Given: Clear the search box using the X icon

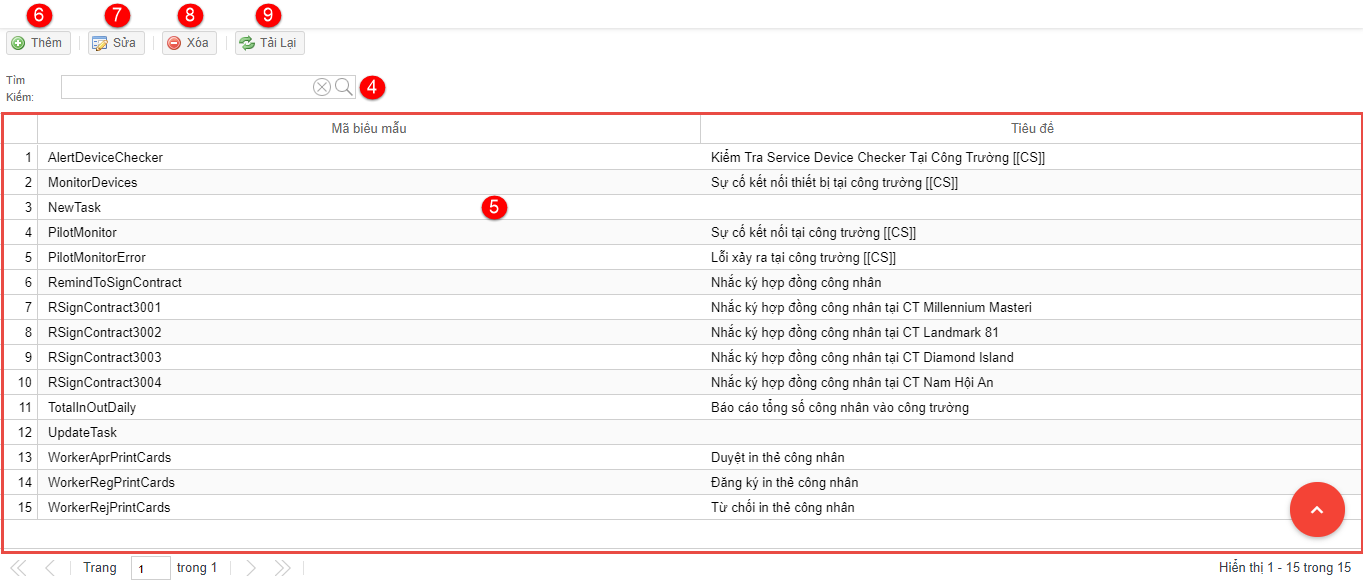Looking at the screenshot, I should (x=322, y=87).
